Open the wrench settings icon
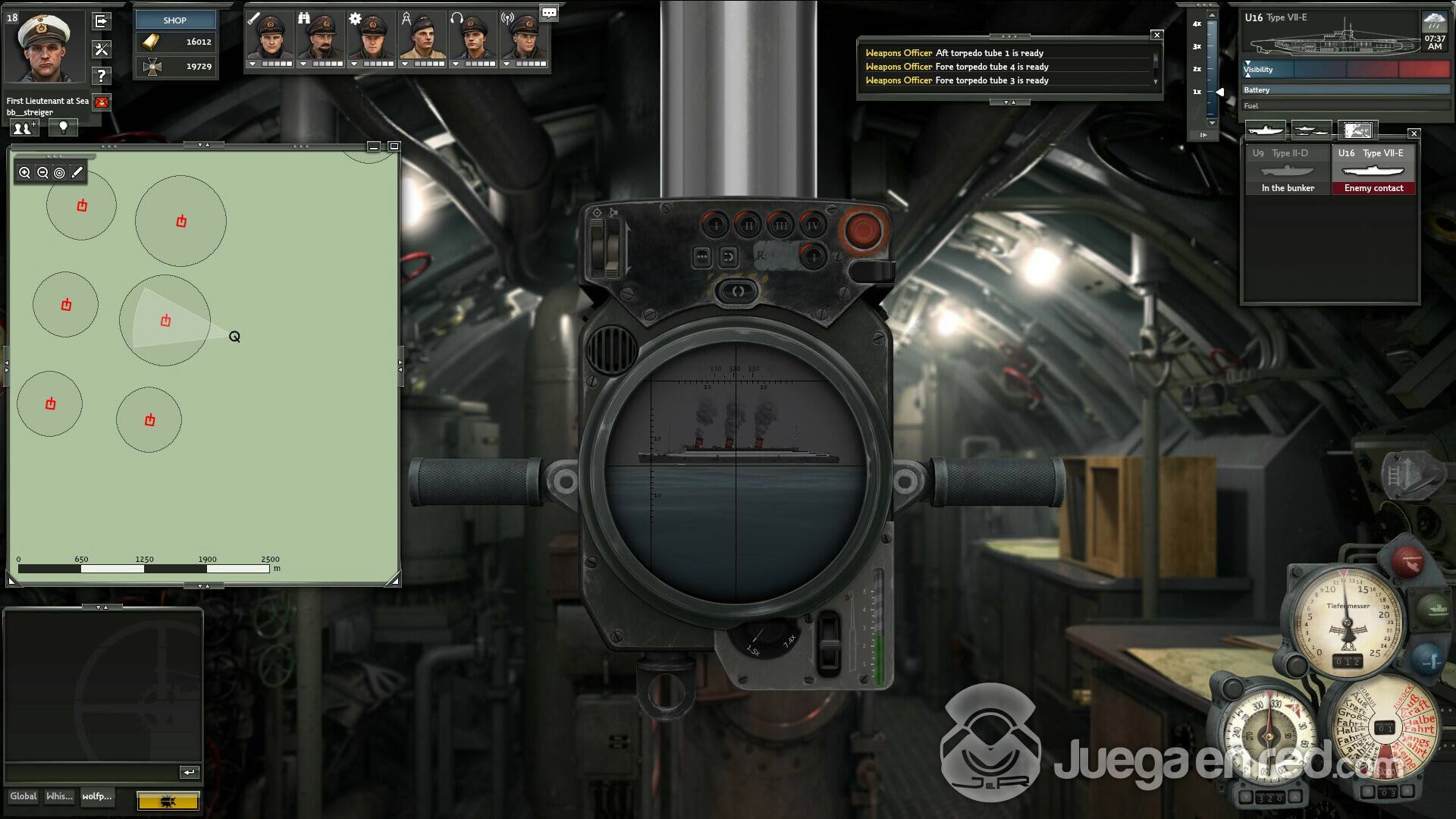The image size is (1456, 819). [x=102, y=49]
